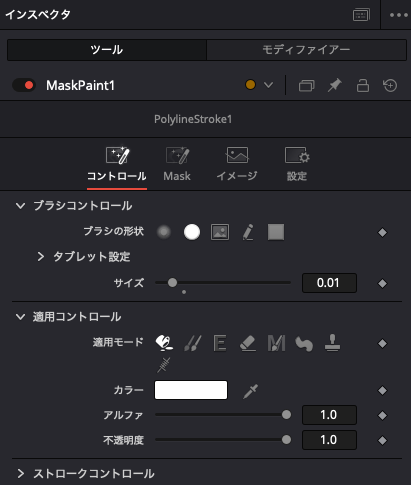Select the Color apply mode
The image size is (411, 485).
pos(164,343)
